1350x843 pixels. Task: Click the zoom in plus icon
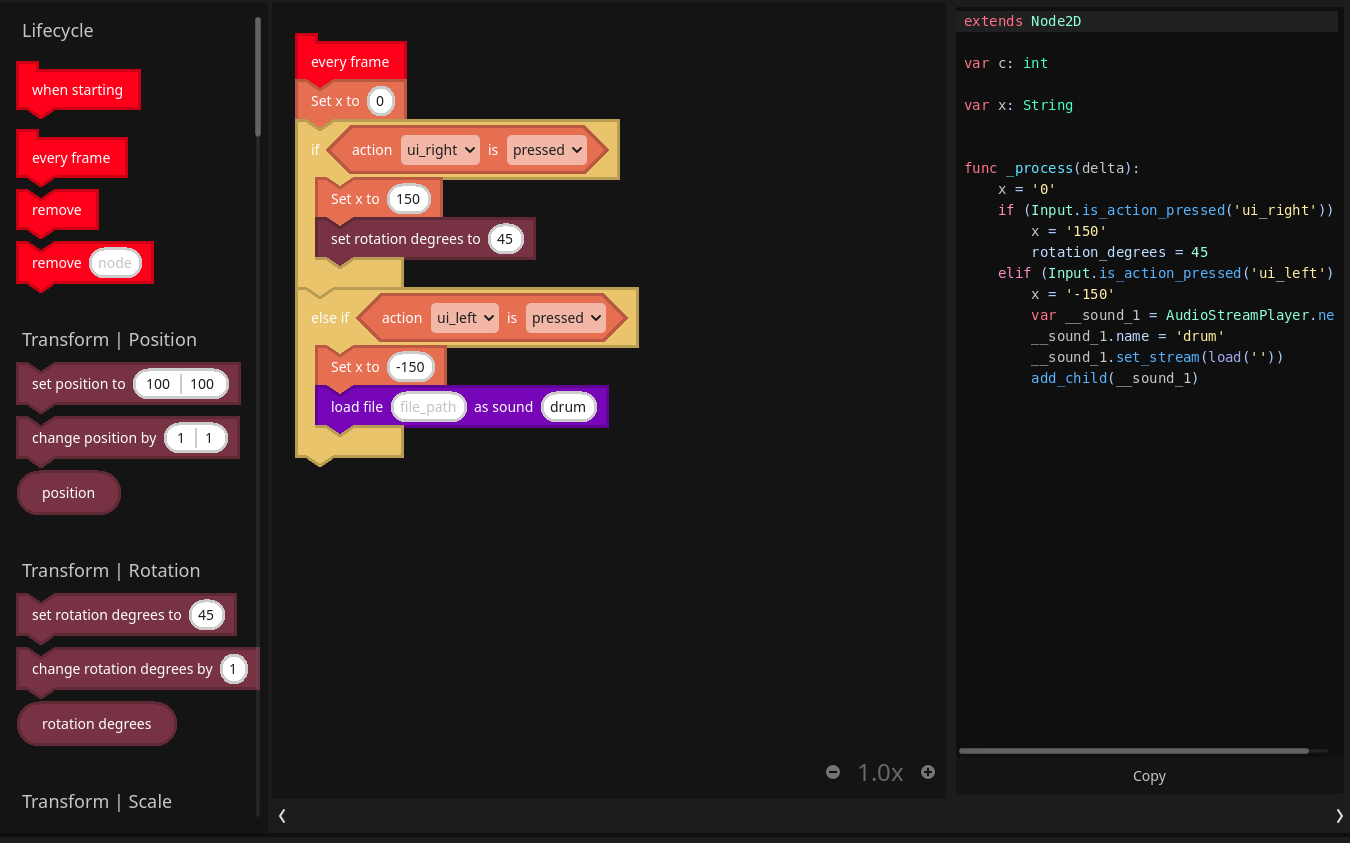928,772
